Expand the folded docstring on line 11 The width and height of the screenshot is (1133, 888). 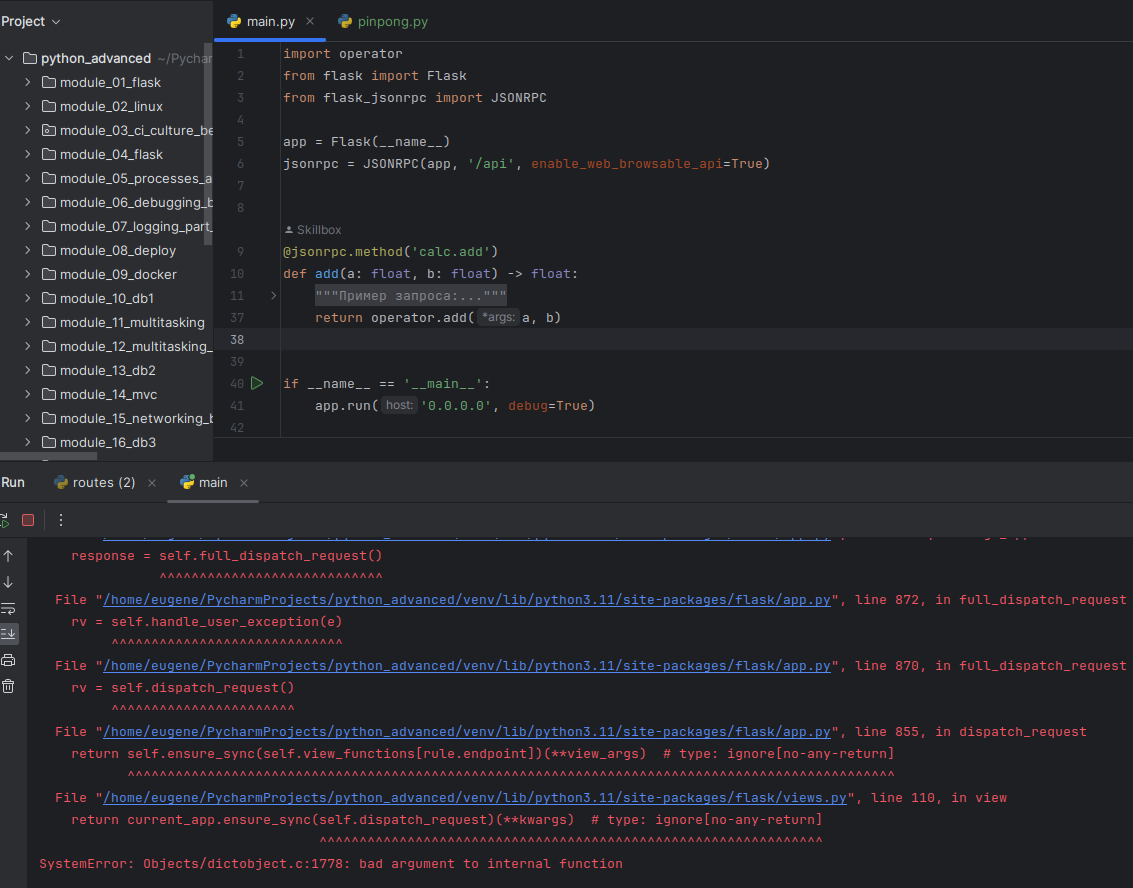click(273, 296)
